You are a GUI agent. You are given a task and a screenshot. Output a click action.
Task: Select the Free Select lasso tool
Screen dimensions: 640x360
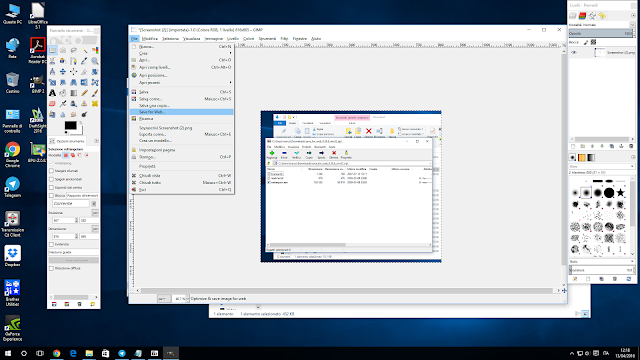[x=73, y=50]
